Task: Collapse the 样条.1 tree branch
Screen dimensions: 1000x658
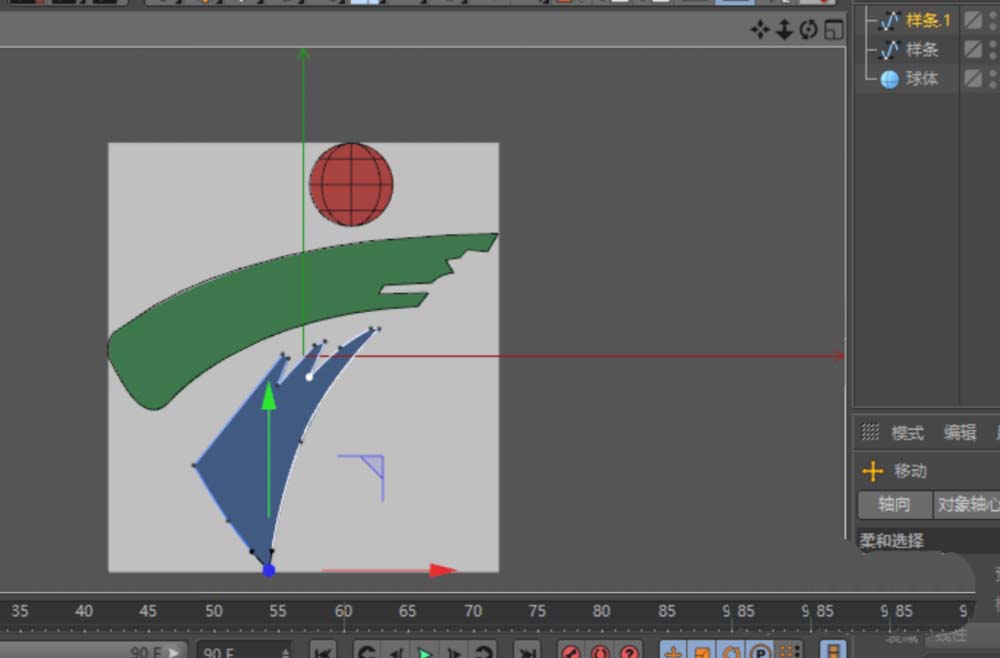Action: point(868,20)
